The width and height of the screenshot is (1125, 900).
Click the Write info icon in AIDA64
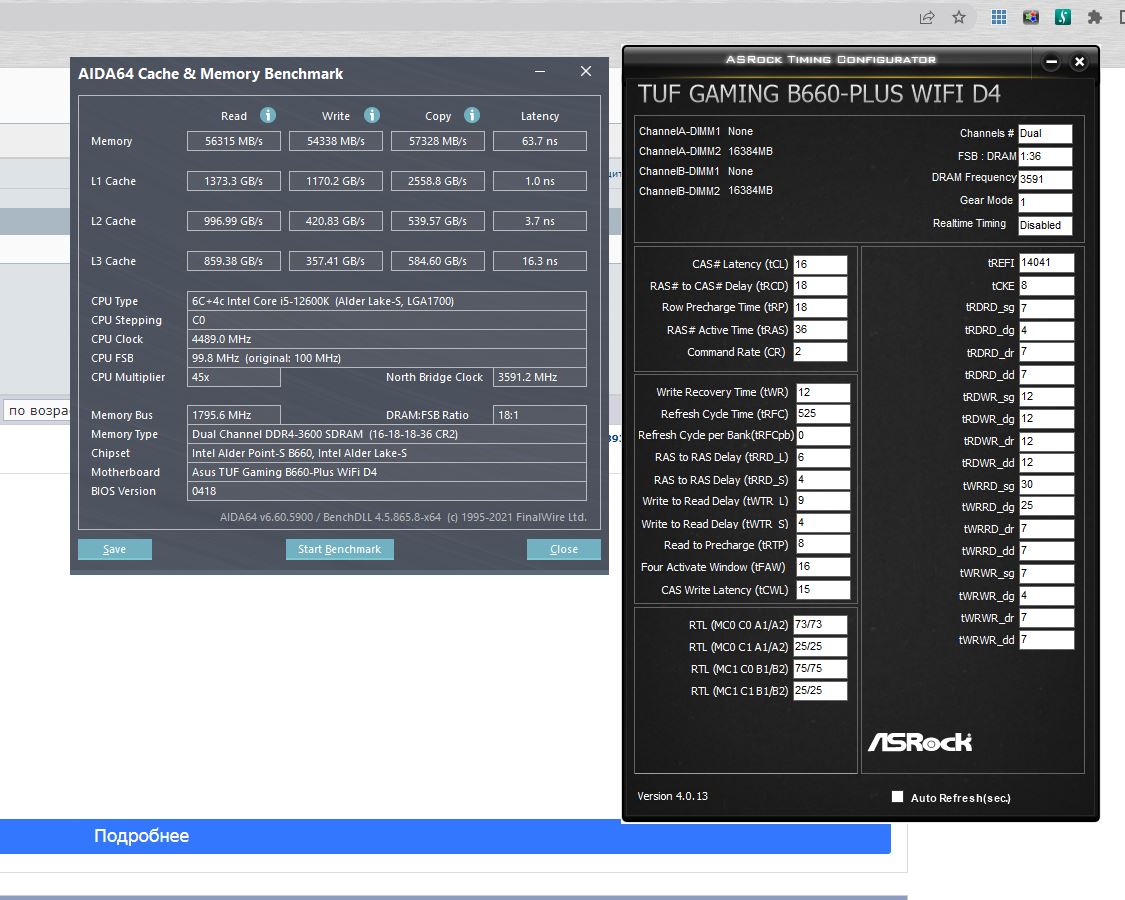click(x=372, y=115)
